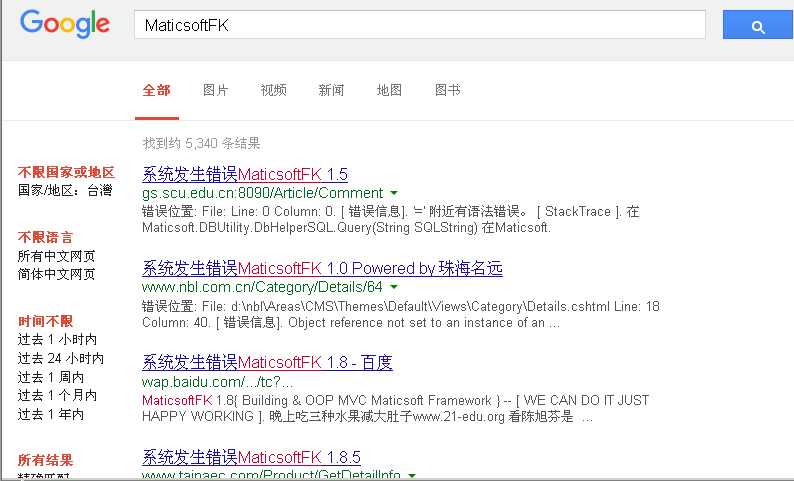Expand dropdown arrow next to www.tainaec.com URL
The image size is (794, 481).
pos(412,475)
